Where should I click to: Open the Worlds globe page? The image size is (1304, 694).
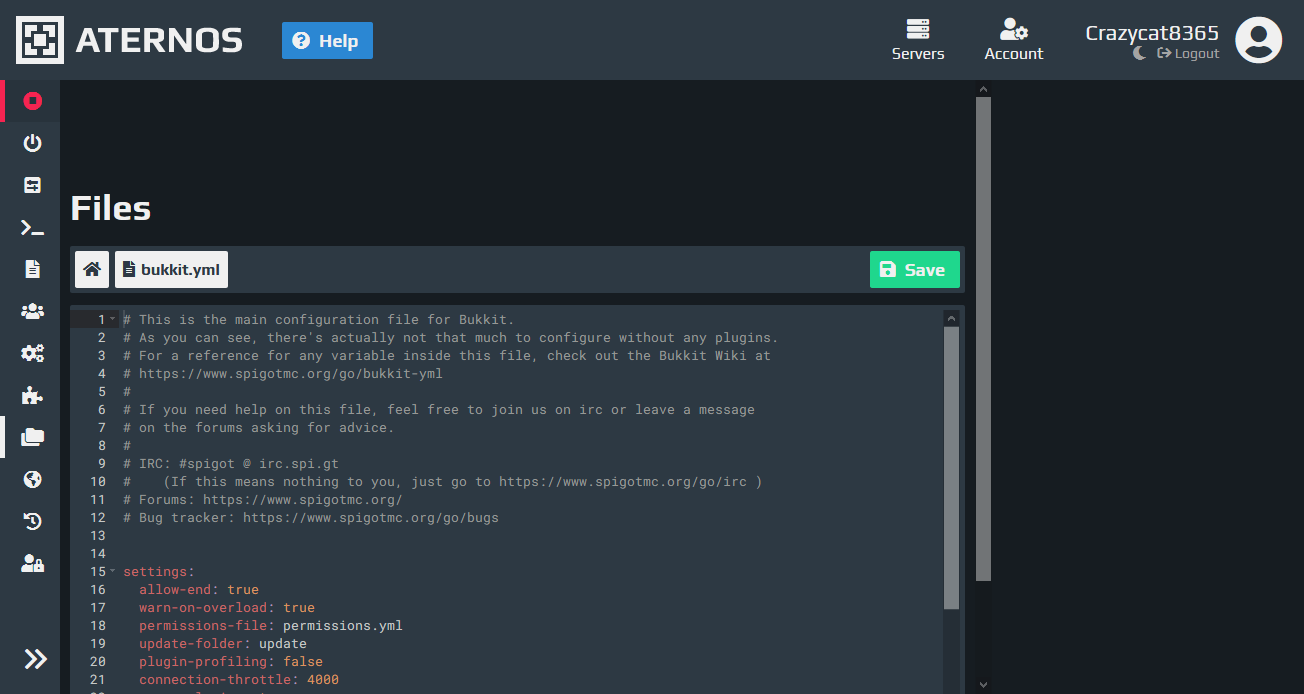click(33, 479)
